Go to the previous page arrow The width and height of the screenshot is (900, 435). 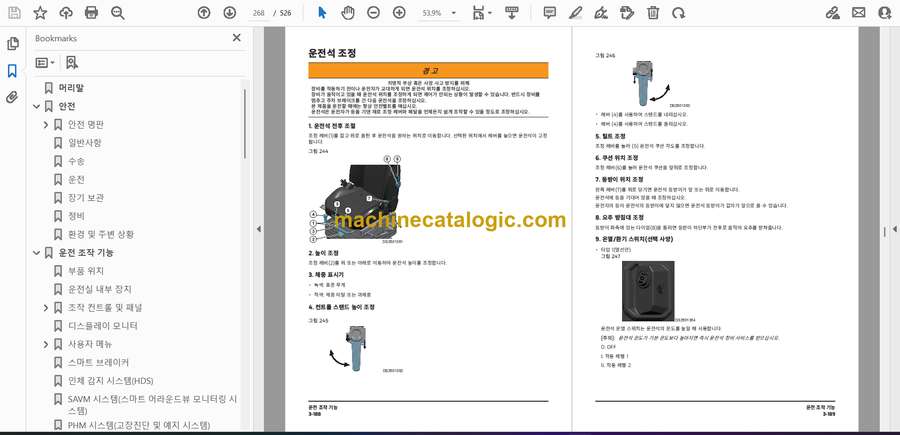click(204, 13)
